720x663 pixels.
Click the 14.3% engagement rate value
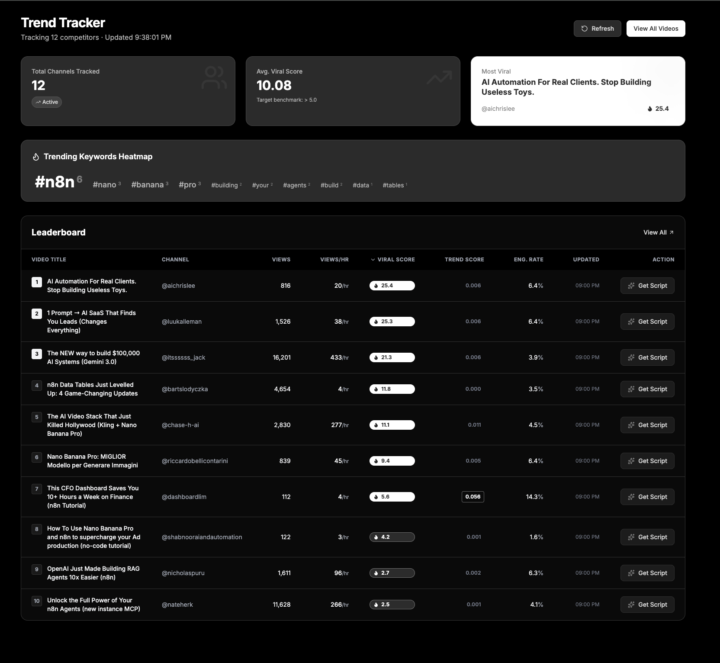pyautogui.click(x=534, y=497)
